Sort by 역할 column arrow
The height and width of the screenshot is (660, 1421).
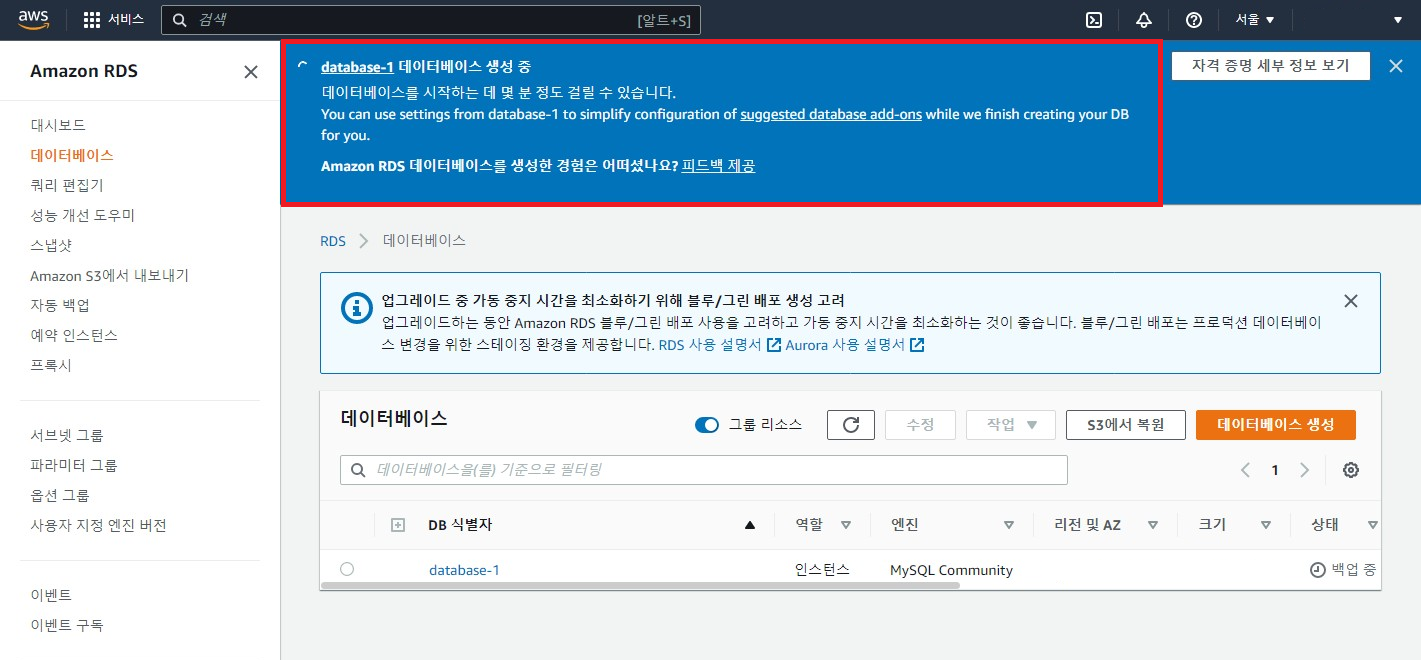[846, 525]
